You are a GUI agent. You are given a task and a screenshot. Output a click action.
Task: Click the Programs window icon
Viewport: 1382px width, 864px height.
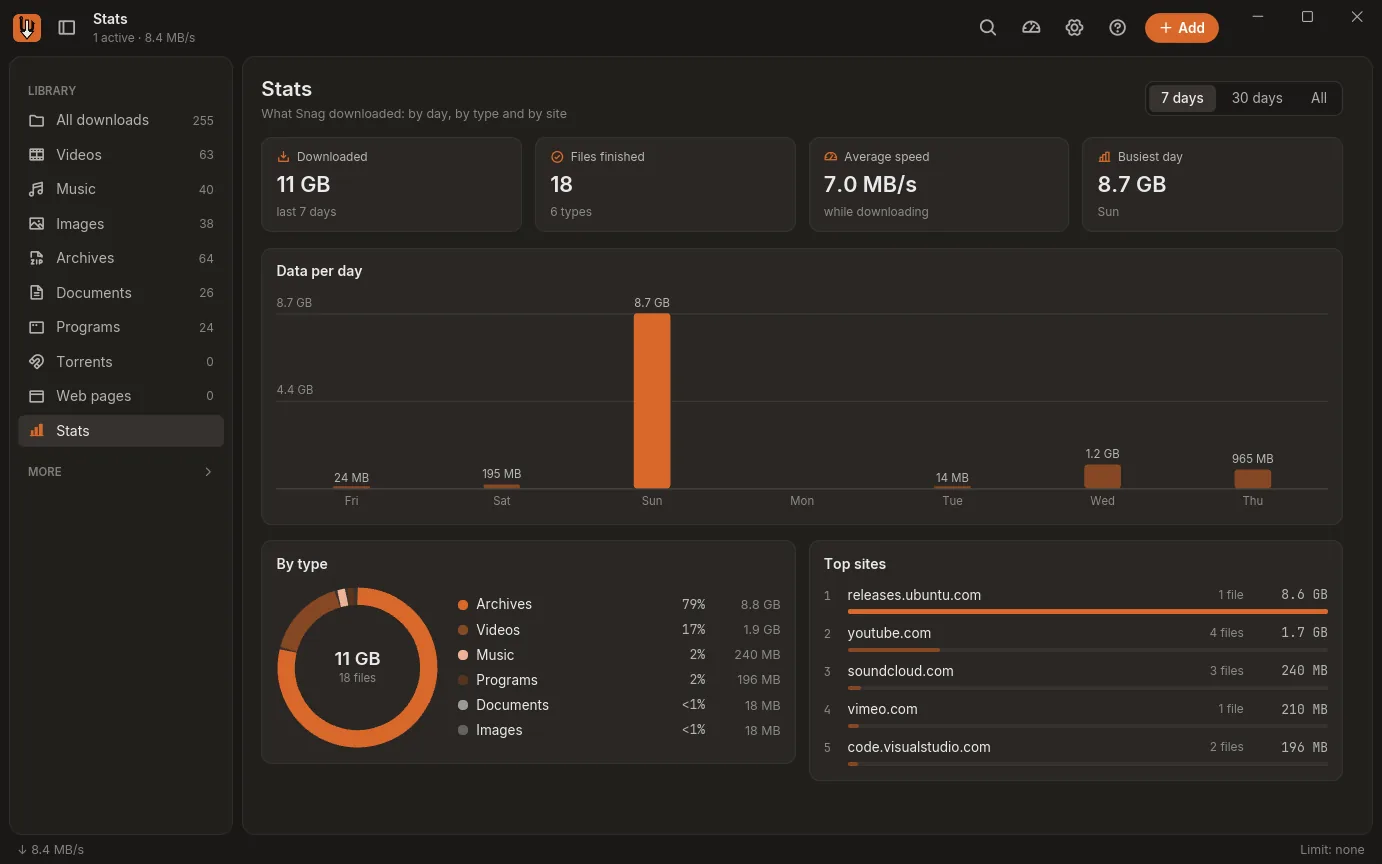(x=37, y=327)
